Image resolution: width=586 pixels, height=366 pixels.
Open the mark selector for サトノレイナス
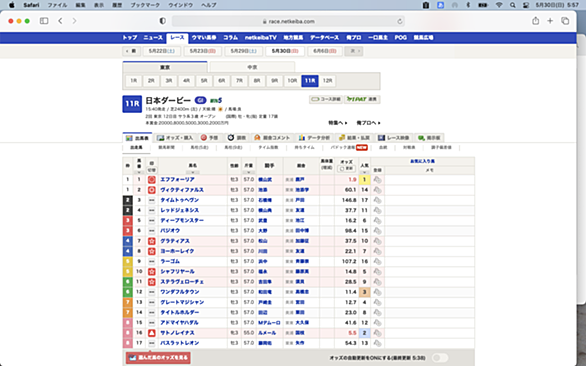151,333
